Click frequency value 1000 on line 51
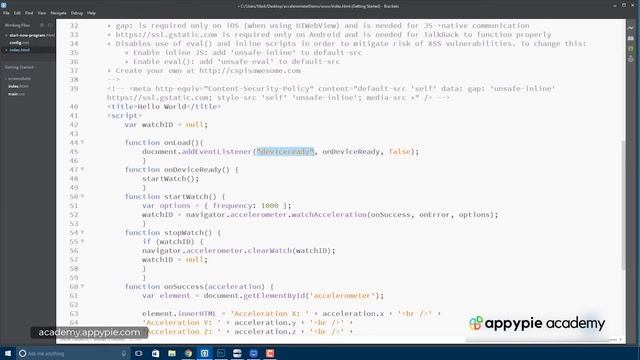640x360 pixels. (x=269, y=205)
